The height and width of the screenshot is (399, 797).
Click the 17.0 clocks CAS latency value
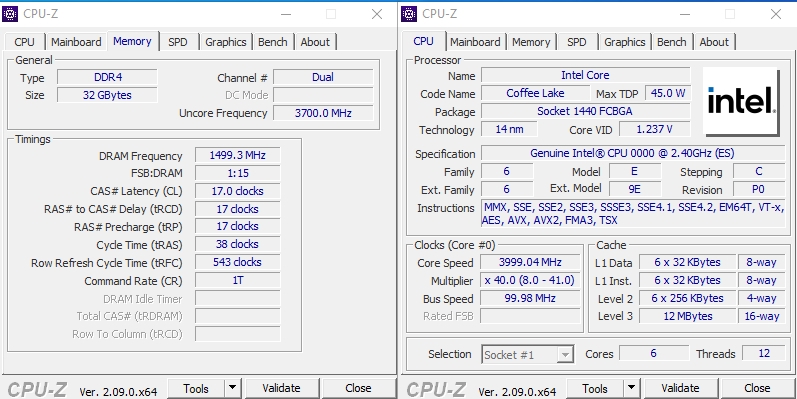[237, 191]
